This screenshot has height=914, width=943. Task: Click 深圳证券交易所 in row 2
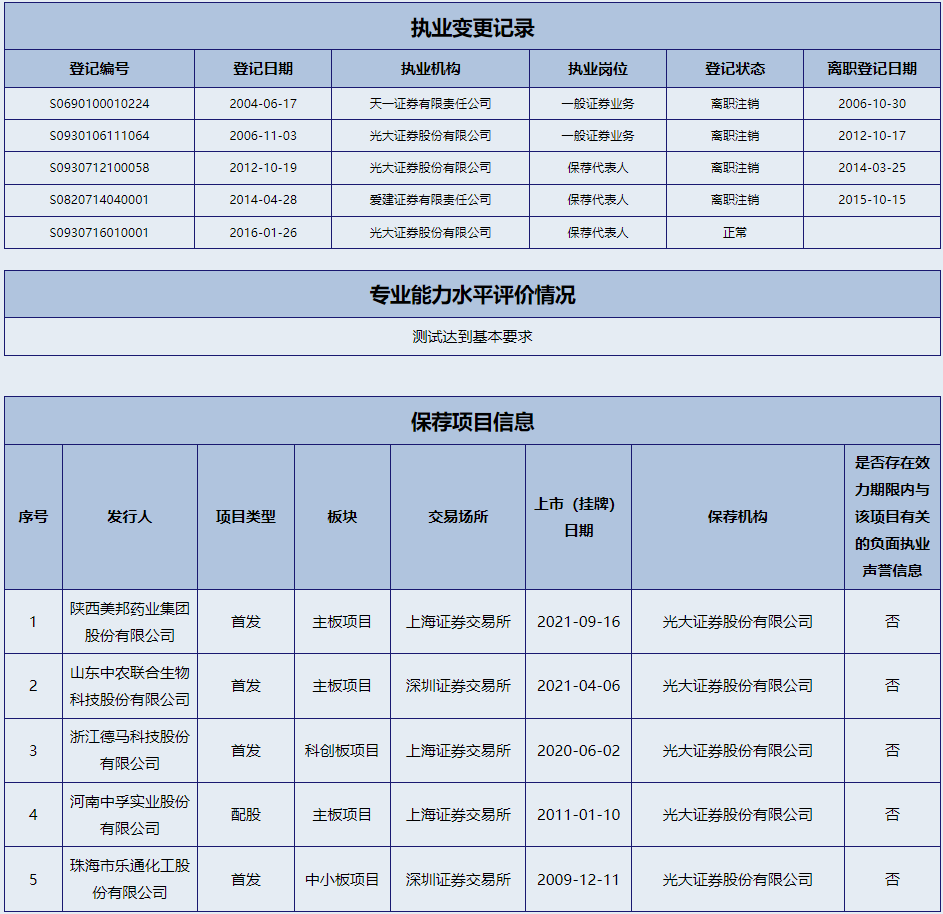click(458, 686)
